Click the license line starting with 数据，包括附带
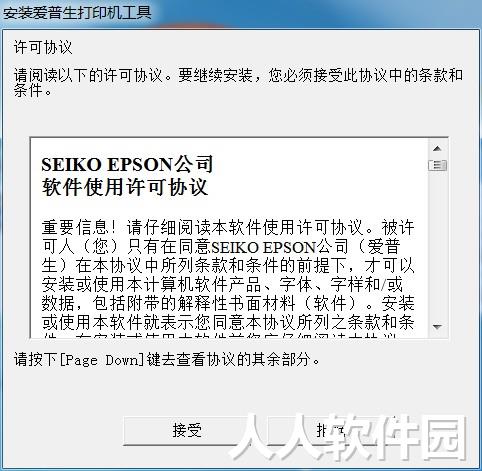Image resolution: width=482 pixels, height=471 pixels. pyautogui.click(x=228, y=303)
